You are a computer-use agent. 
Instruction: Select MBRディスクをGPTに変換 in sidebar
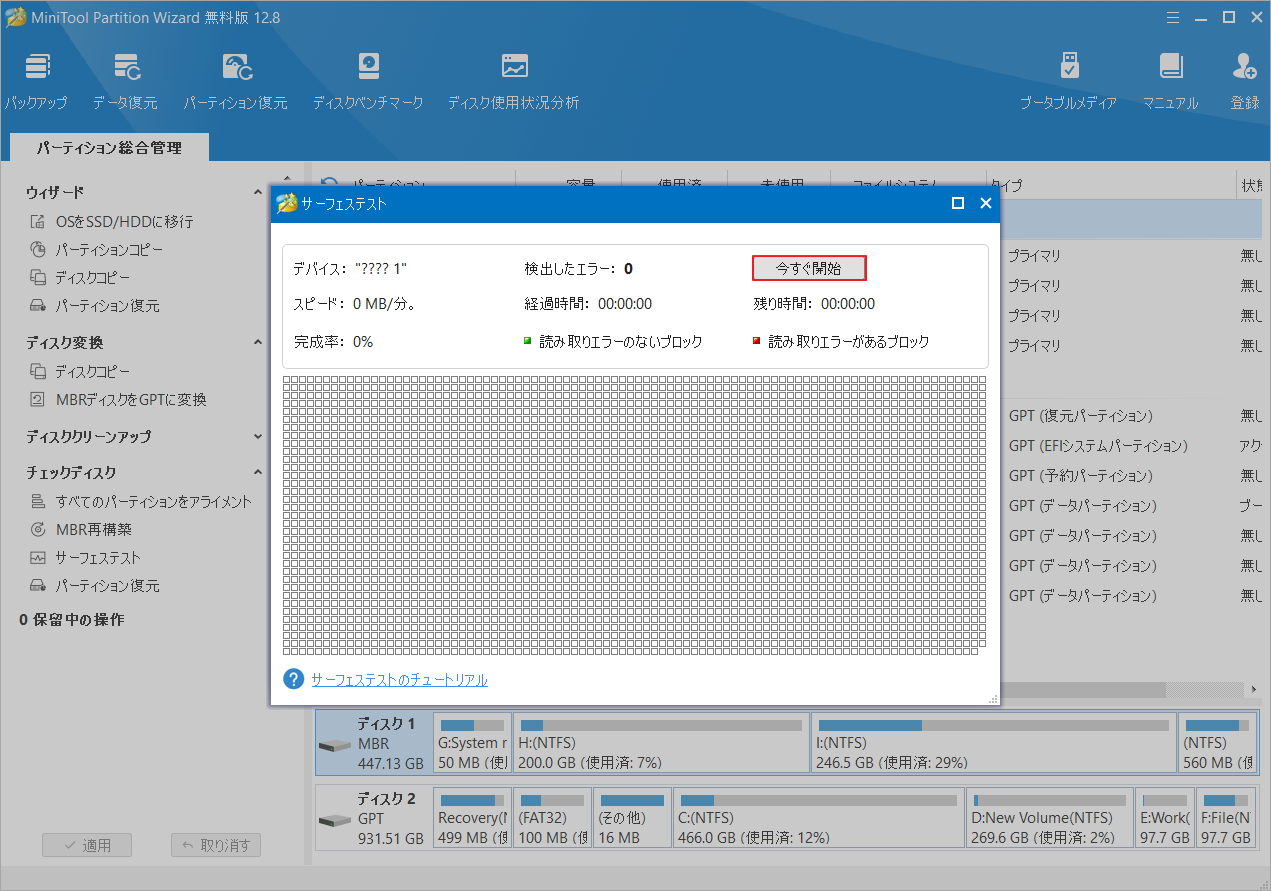[x=130, y=400]
